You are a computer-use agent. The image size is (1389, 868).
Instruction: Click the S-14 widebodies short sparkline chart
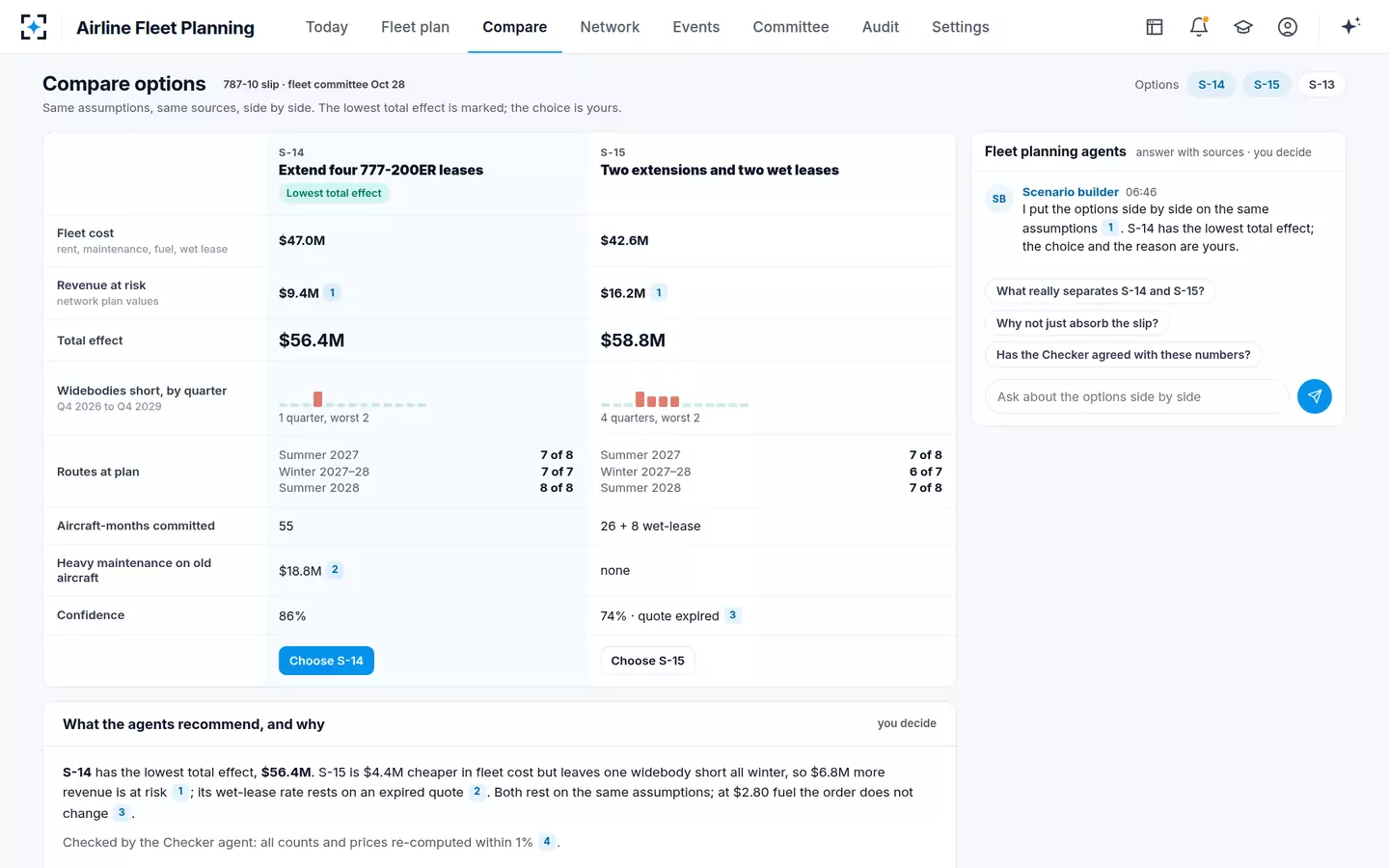(352, 399)
